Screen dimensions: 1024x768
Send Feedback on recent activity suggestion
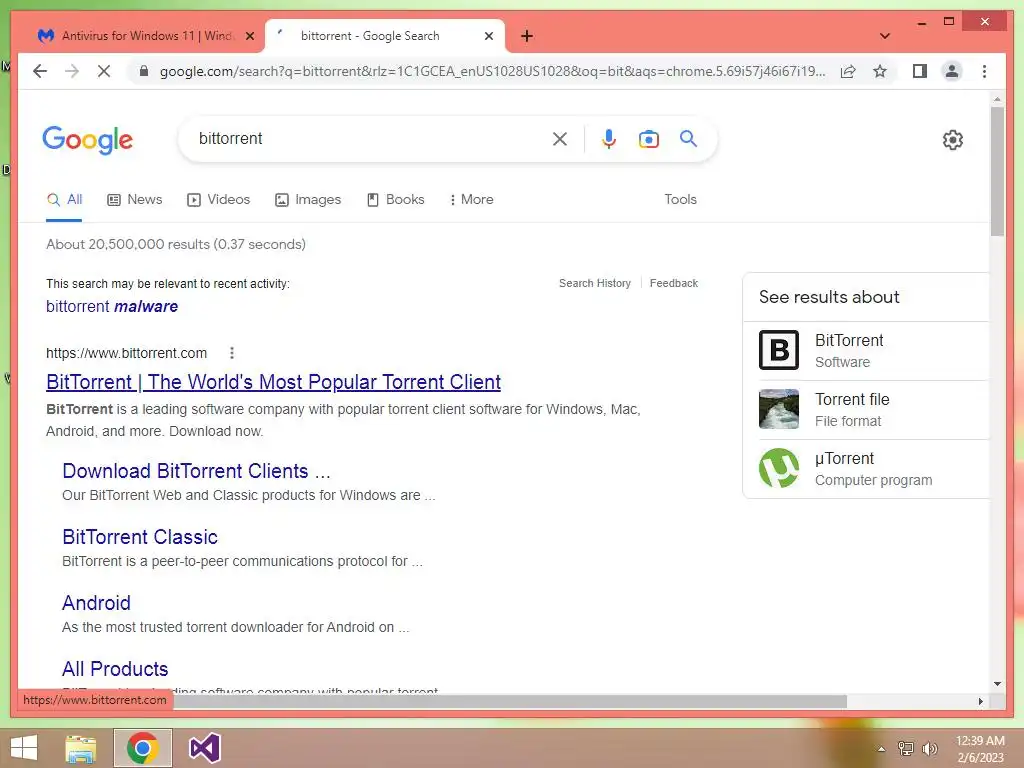coord(673,283)
